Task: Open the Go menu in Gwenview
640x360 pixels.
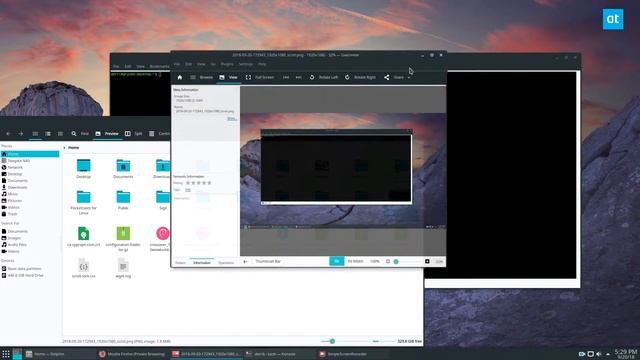Action: (x=213, y=64)
